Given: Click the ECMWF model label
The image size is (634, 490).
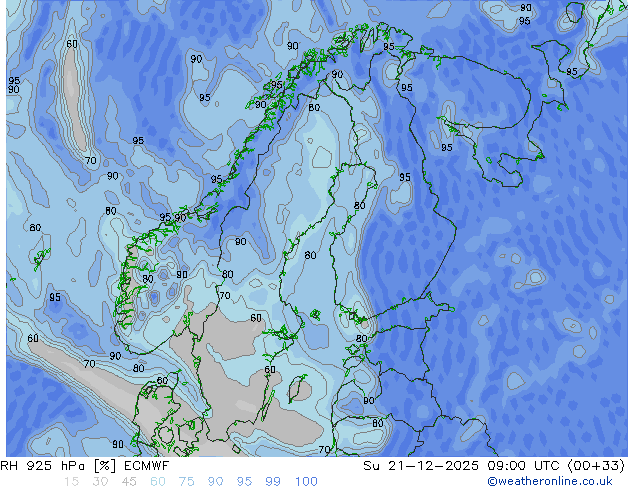Looking at the screenshot, I should (x=146, y=466).
